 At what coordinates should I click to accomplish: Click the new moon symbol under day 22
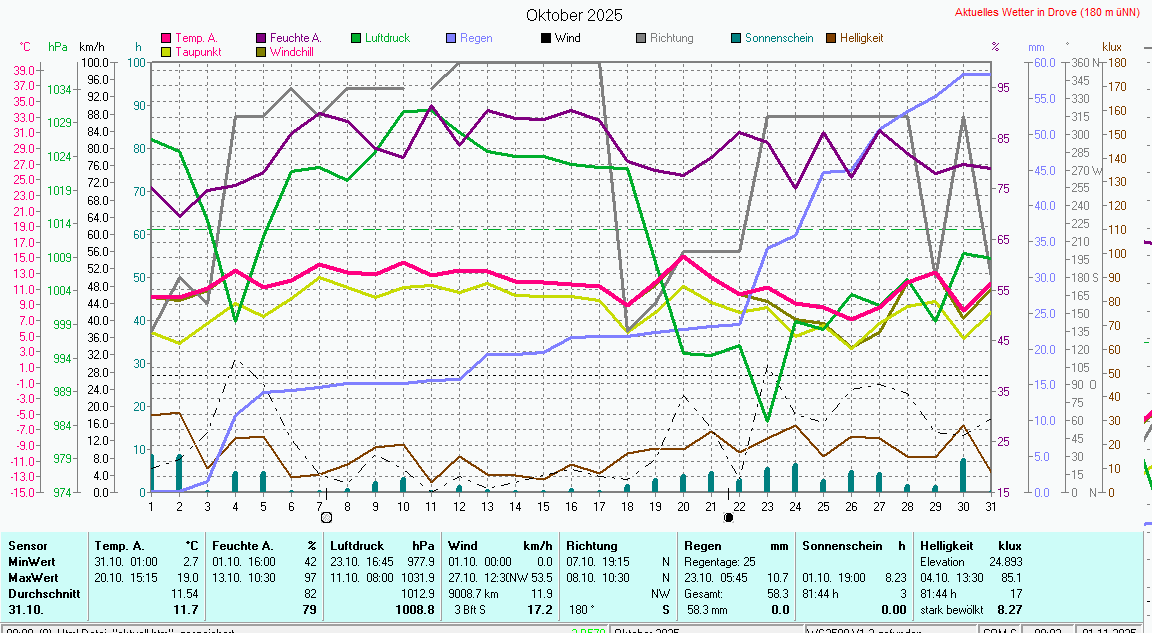click(728, 517)
